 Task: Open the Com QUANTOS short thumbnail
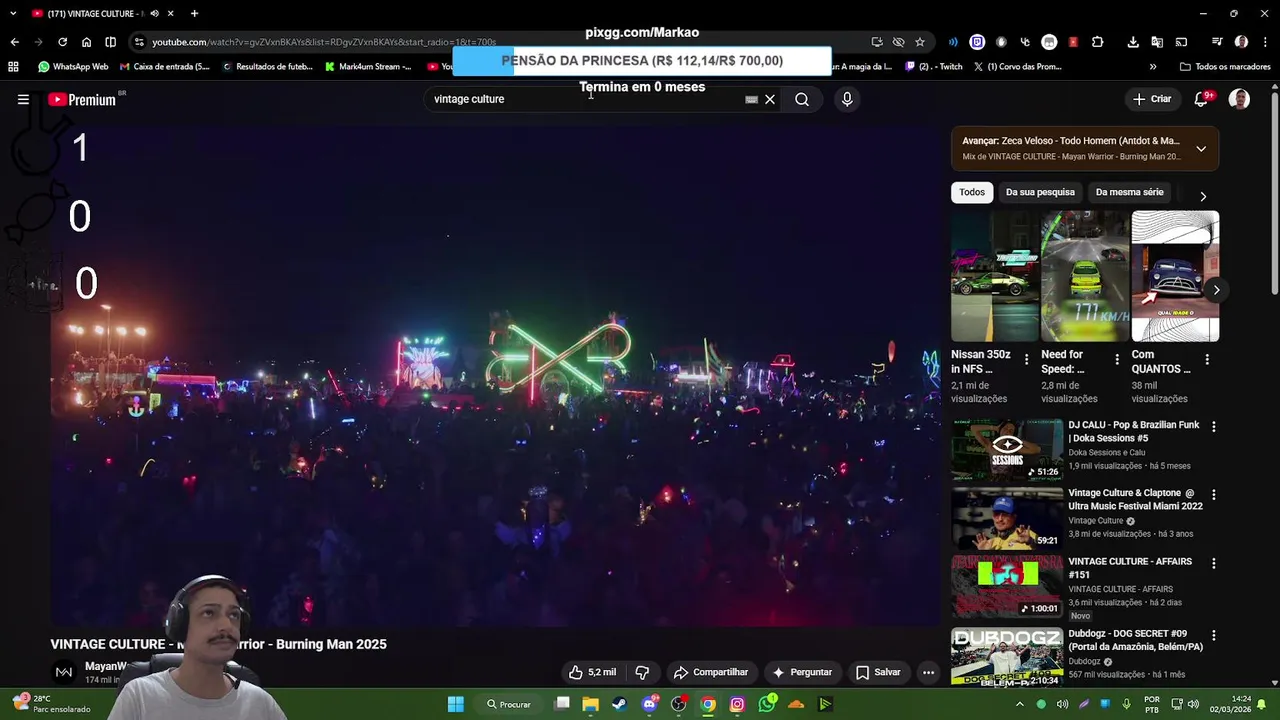coord(1175,276)
